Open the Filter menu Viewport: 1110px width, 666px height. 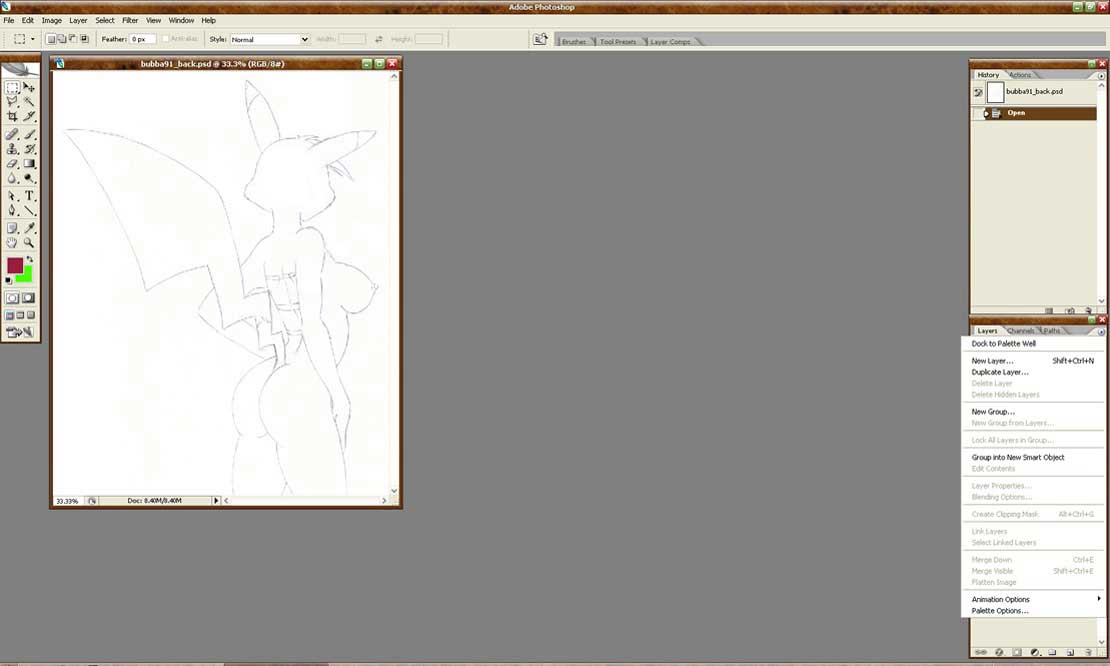click(130, 20)
